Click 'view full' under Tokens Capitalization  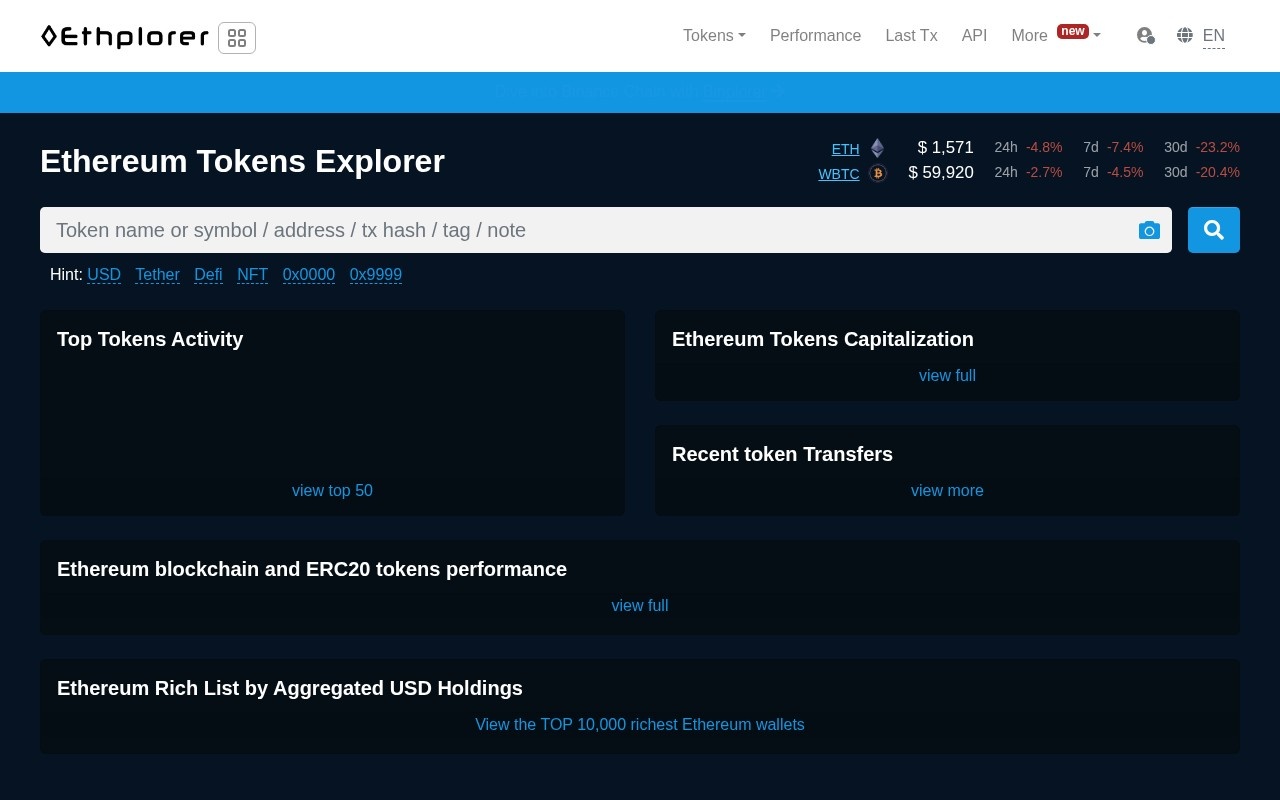[x=947, y=376]
